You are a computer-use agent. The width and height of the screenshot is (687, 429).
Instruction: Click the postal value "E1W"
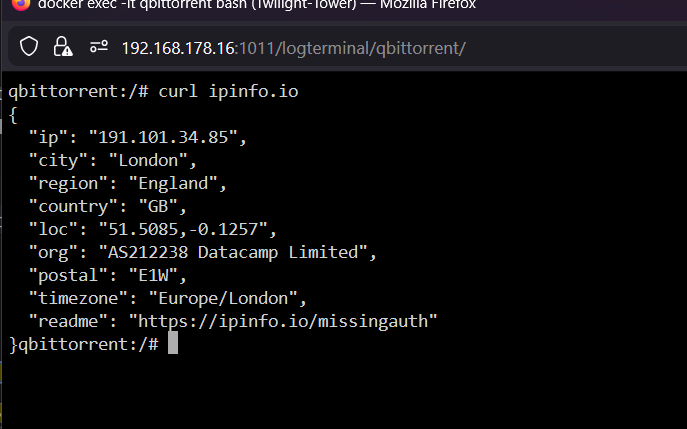pos(153,276)
